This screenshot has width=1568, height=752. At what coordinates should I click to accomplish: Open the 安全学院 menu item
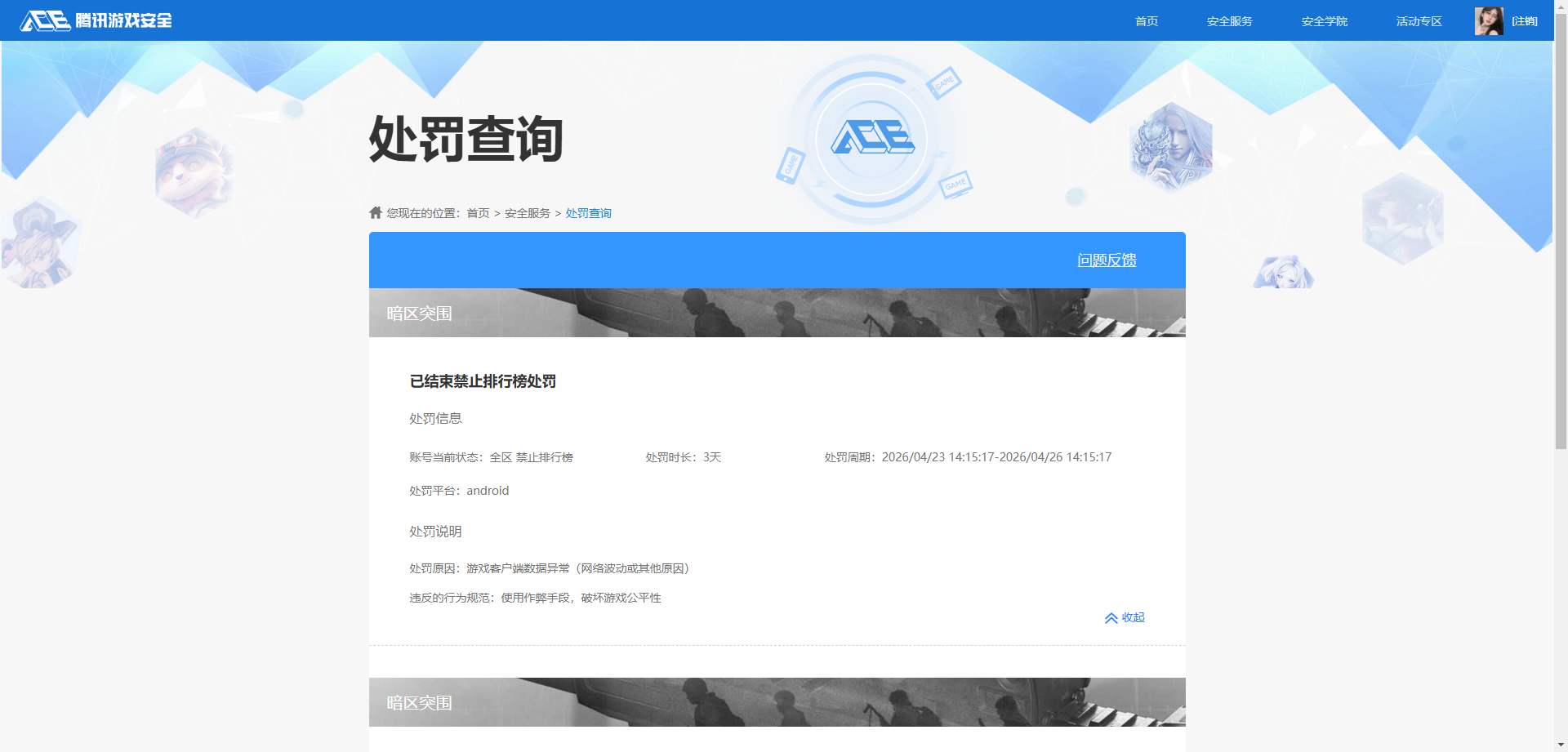point(1324,20)
